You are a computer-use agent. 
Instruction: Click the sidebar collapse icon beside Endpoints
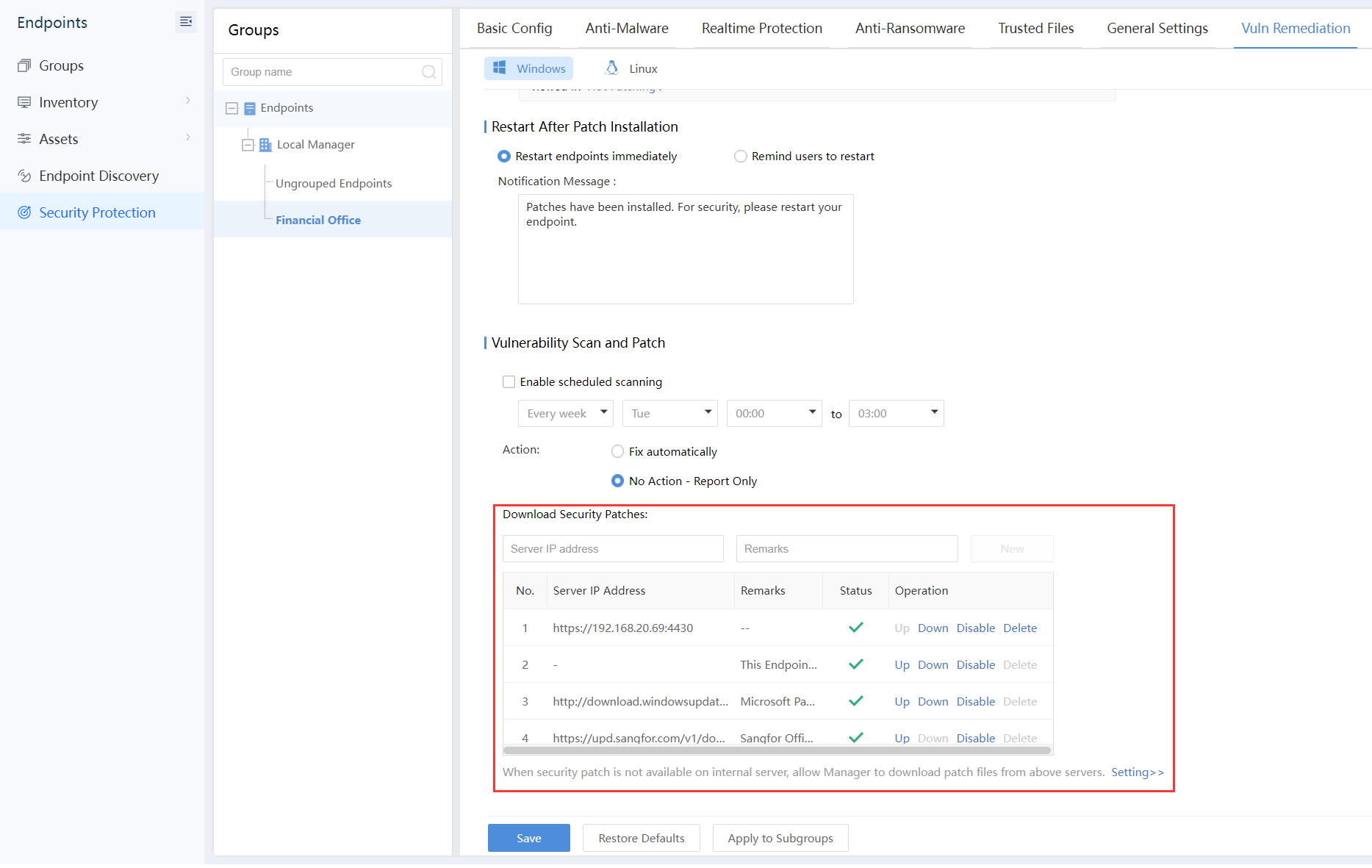click(186, 22)
